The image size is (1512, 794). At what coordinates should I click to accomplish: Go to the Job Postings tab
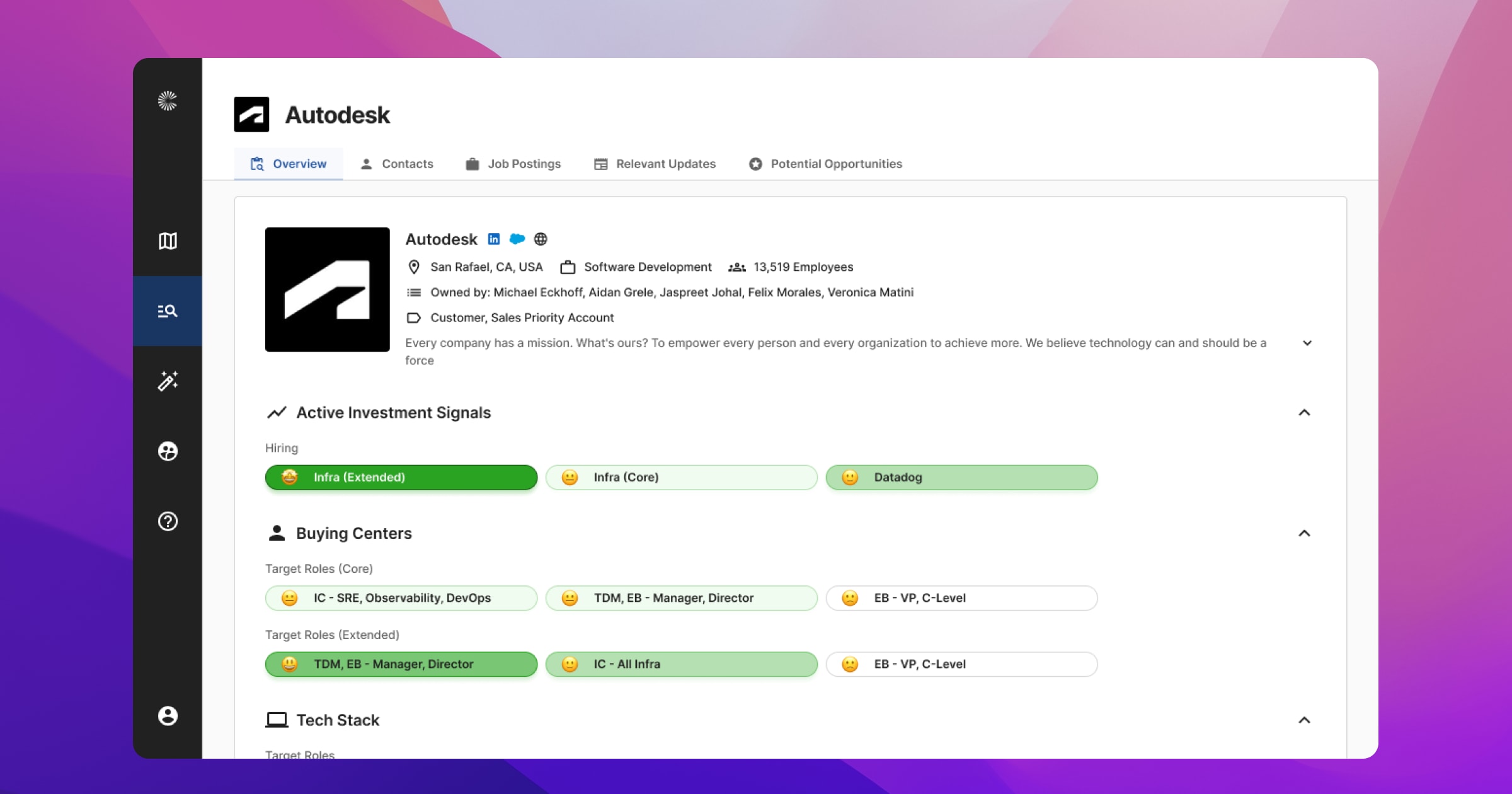click(x=513, y=164)
